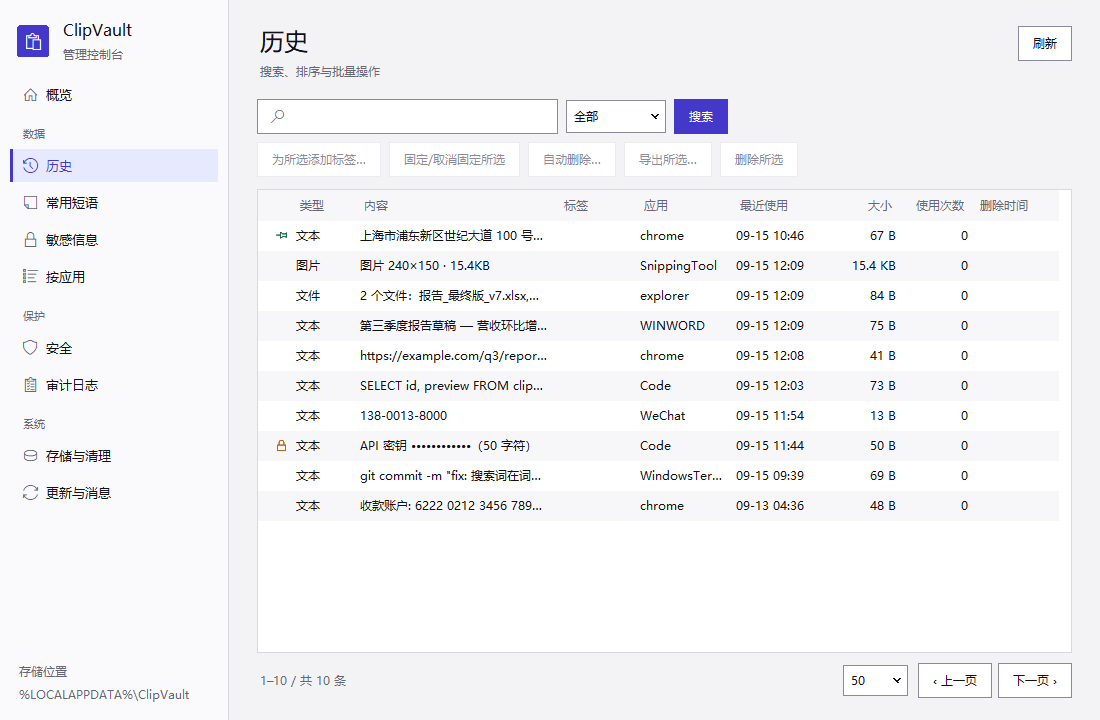Click the ClipVault clipboard logo icon

click(x=33, y=41)
